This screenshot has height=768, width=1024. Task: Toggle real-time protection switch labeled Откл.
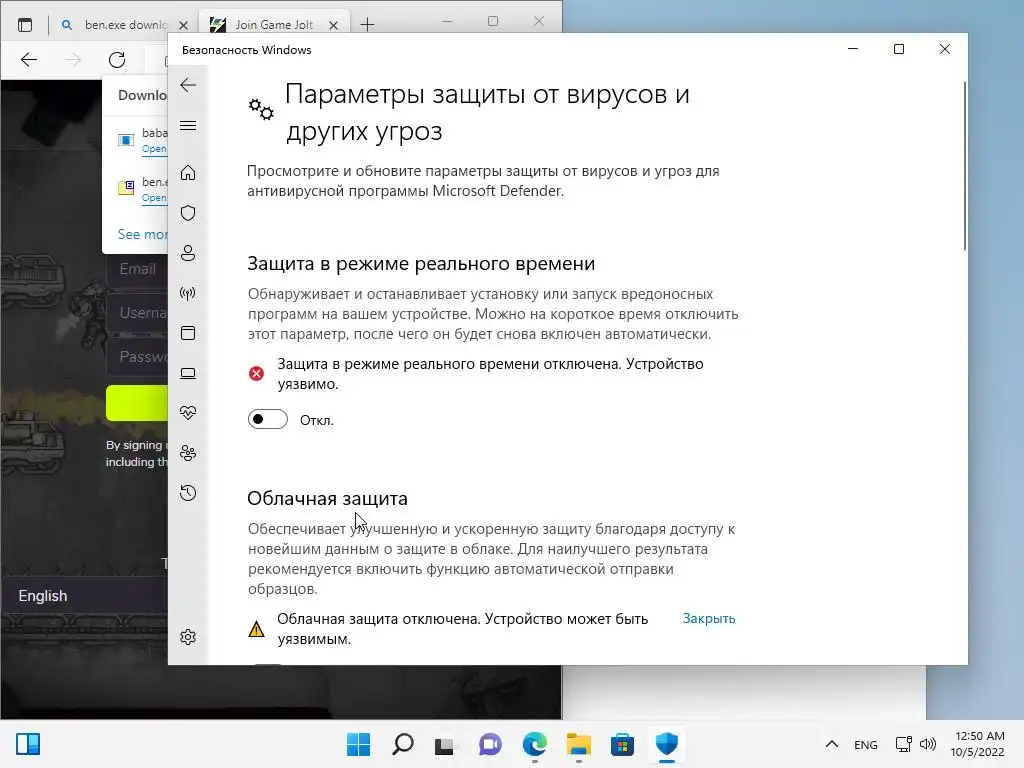pyautogui.click(x=268, y=419)
